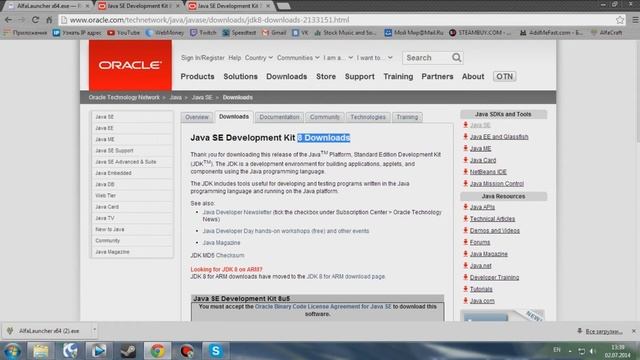
Task: Click the Help link in header
Action: click(x=235, y=58)
